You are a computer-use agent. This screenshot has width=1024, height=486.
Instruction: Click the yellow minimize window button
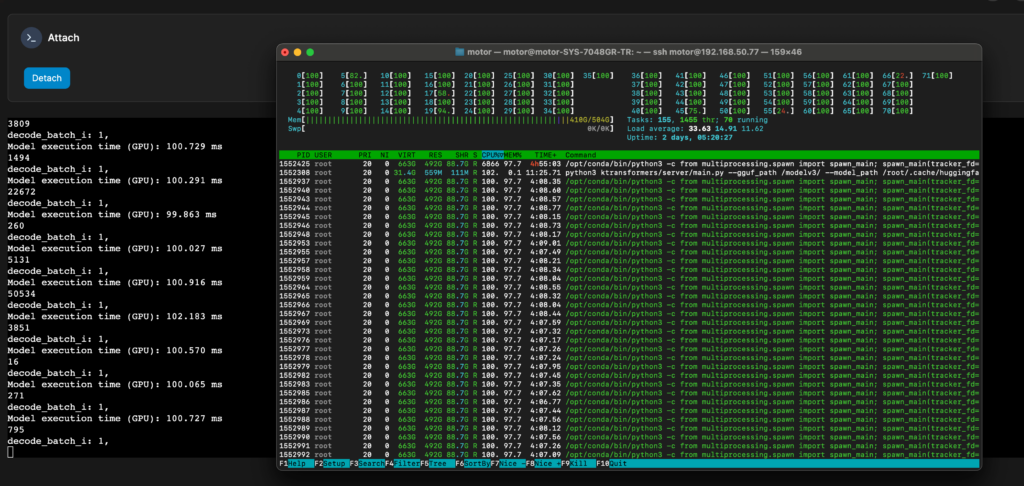(298, 52)
